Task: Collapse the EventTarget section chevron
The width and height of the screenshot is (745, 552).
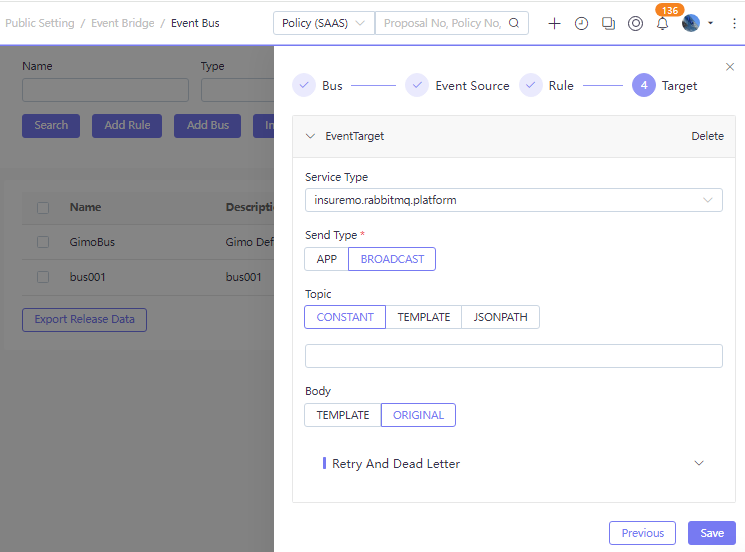Action: (310, 136)
